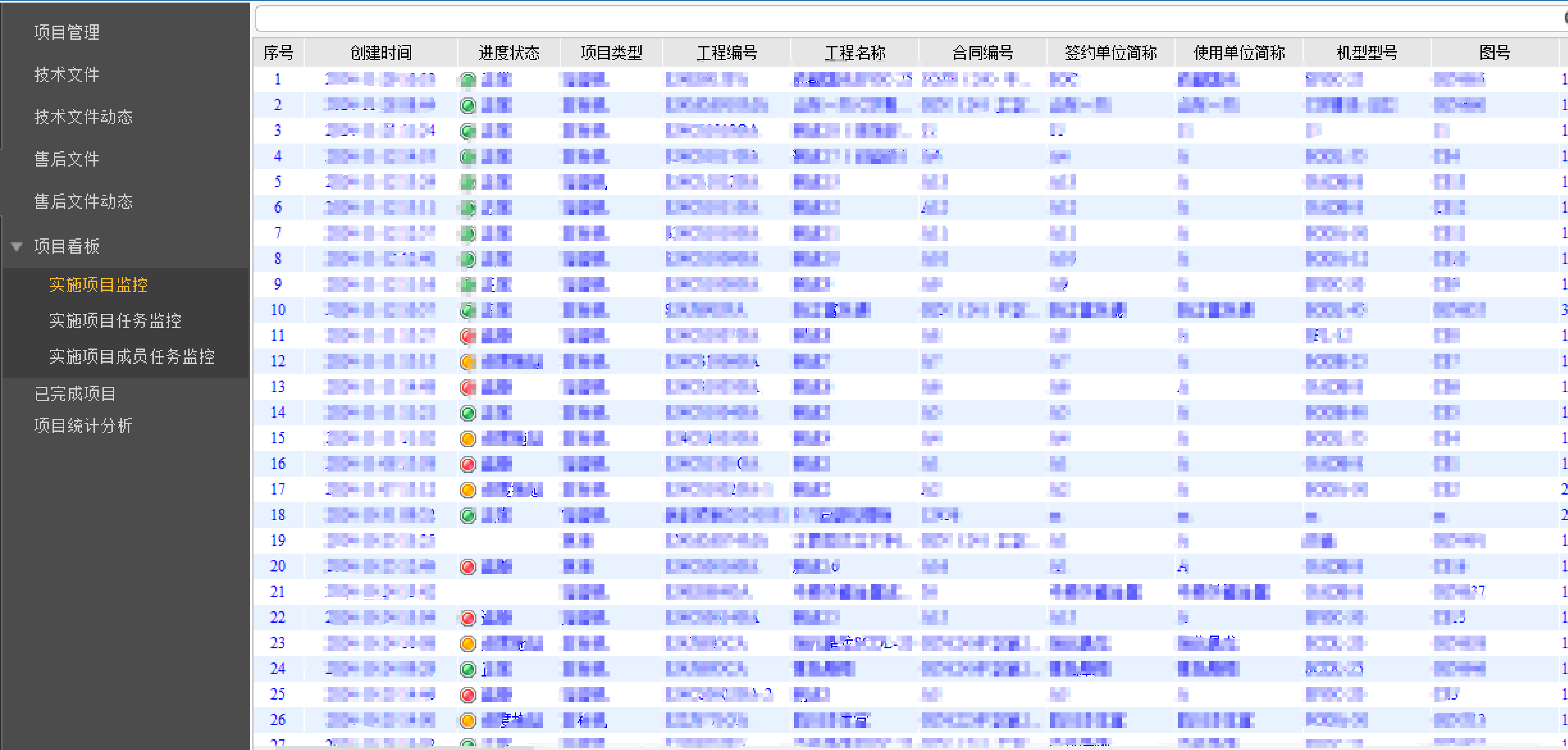The image size is (1568, 750).
Task: Go to 已完成项目 in sidebar
Action: [x=74, y=394]
